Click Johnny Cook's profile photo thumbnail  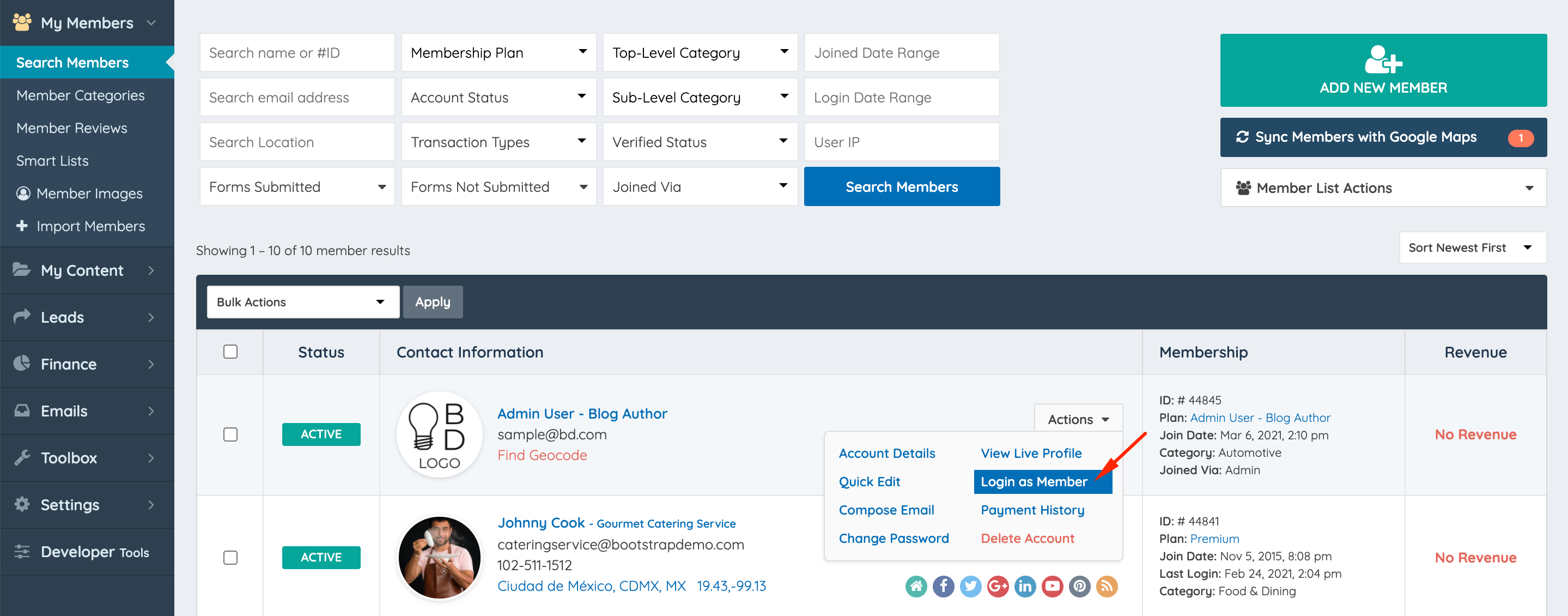tap(439, 557)
